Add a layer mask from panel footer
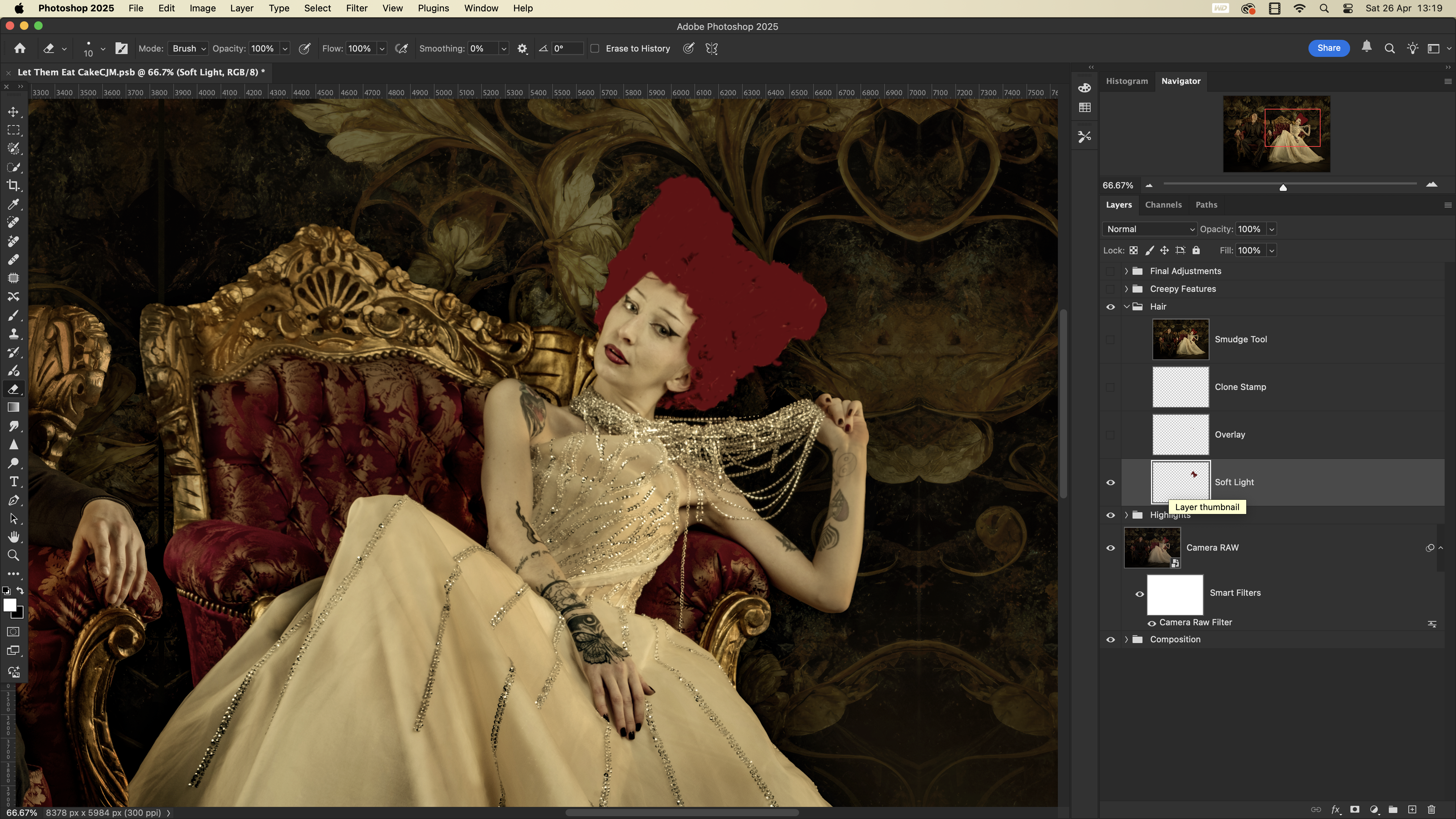 1355,809
